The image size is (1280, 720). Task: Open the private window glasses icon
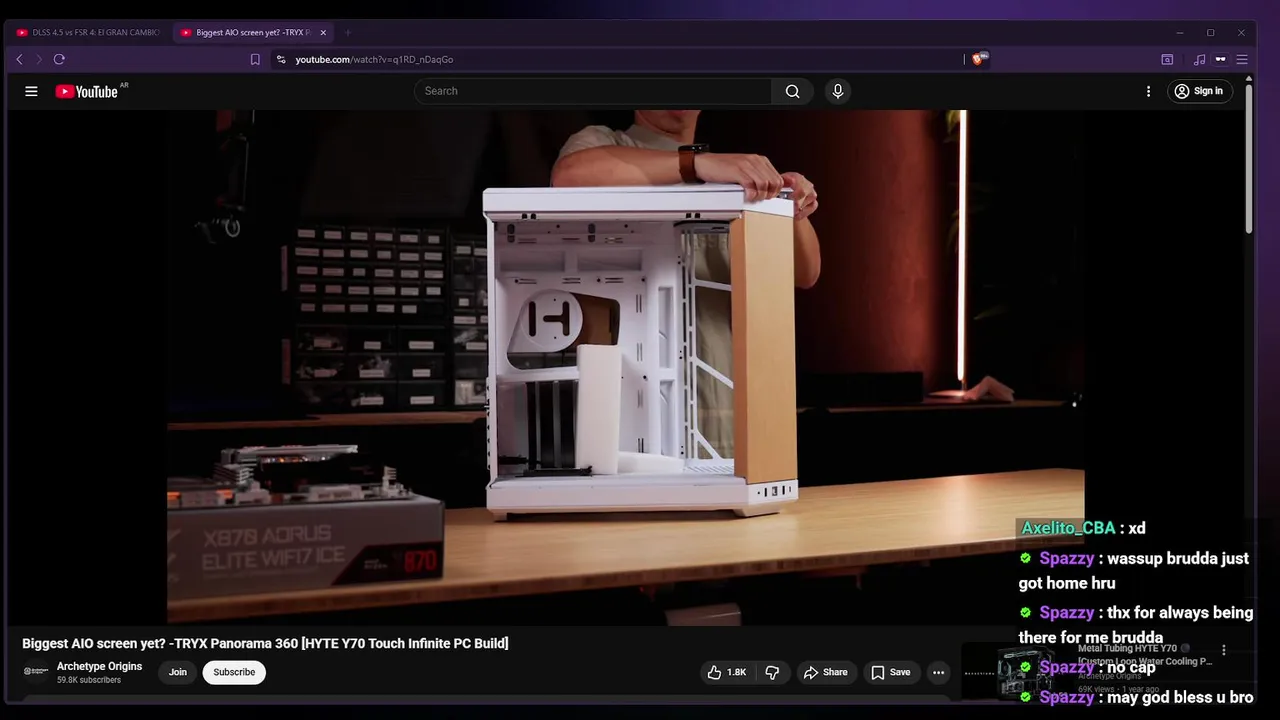click(1220, 60)
